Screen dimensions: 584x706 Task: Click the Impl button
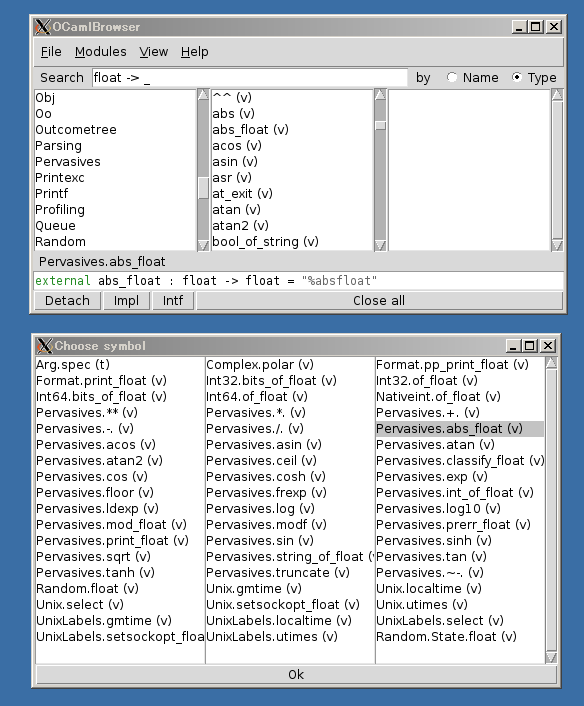pyautogui.click(x=126, y=300)
